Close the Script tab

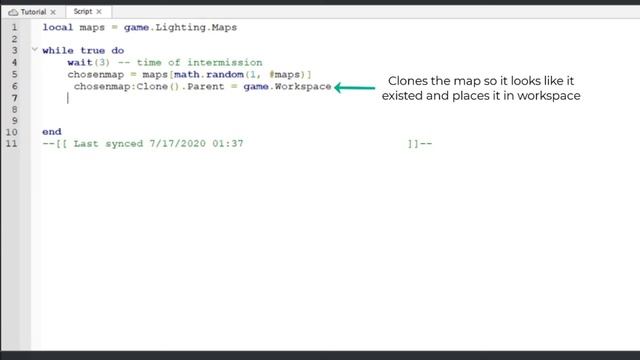click(x=99, y=12)
